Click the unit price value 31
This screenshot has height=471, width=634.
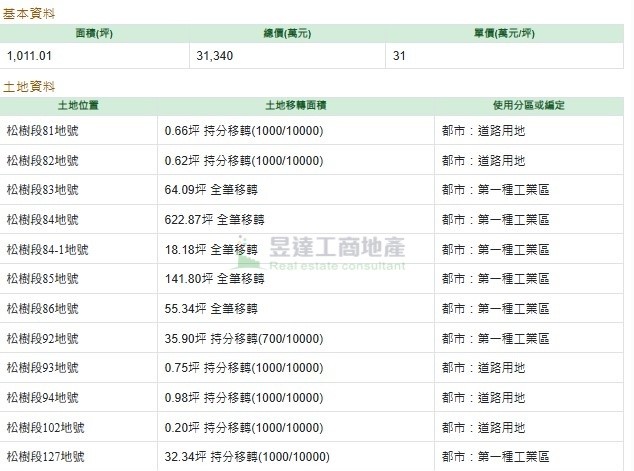[x=399, y=56]
